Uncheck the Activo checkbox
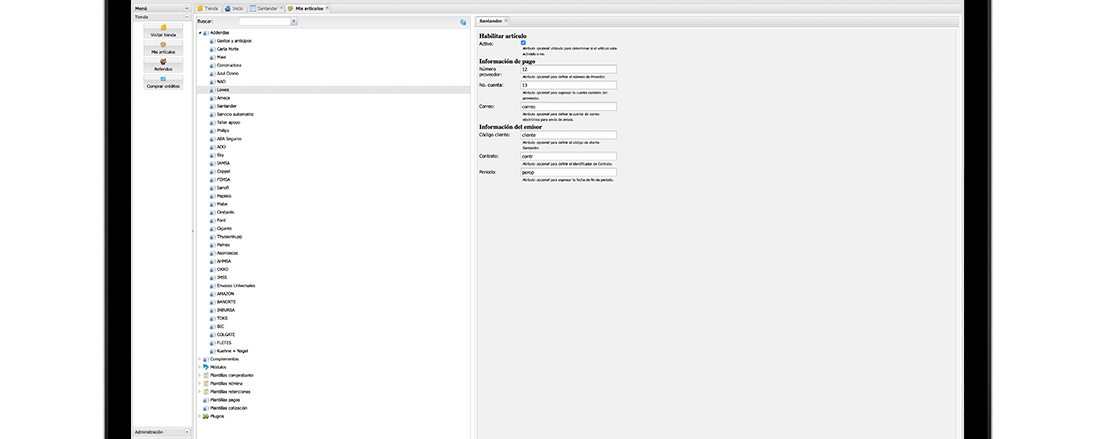 [524, 42]
